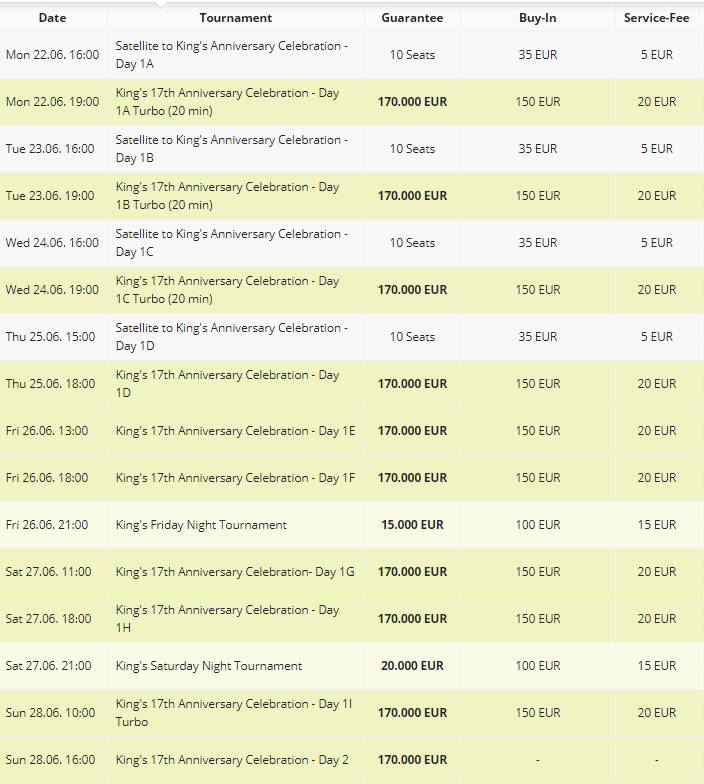Select King's 17th Anniversary Day 1C Turbo
704x784 pixels.
click(x=228, y=290)
